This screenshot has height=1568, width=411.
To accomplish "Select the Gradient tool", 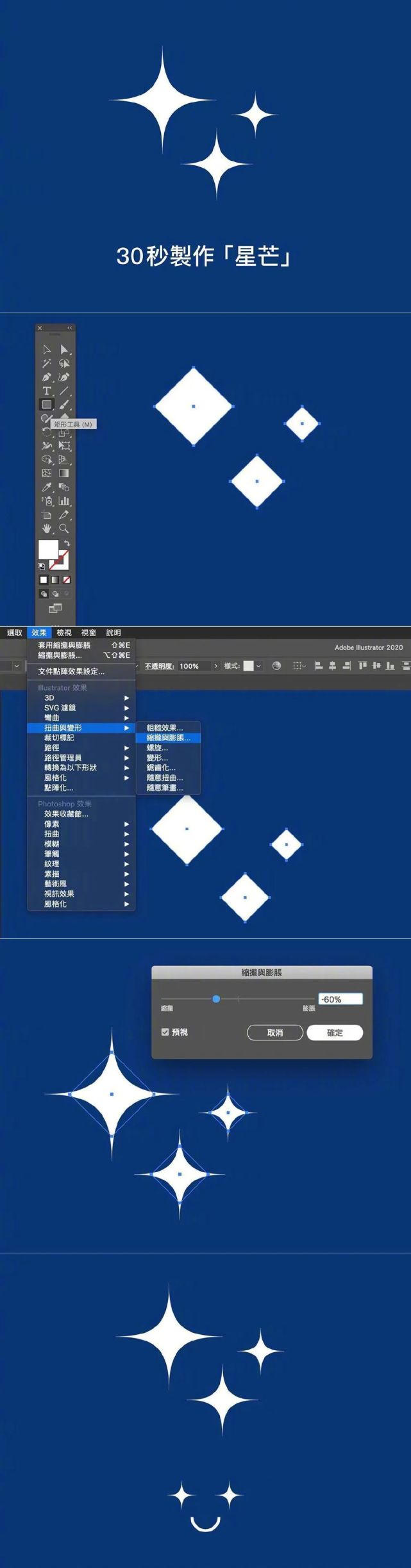I will pos(64,473).
